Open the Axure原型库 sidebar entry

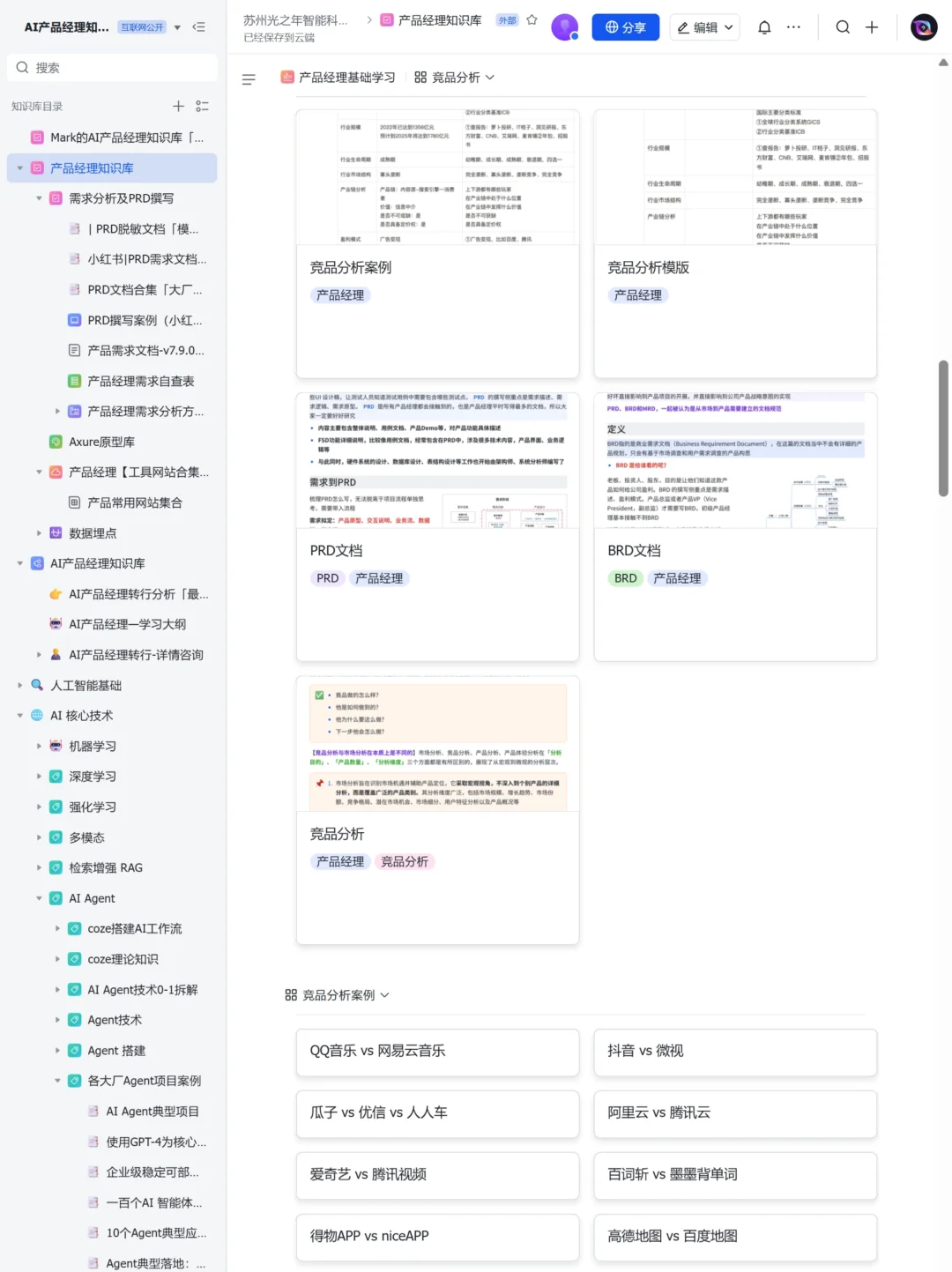[x=101, y=442]
